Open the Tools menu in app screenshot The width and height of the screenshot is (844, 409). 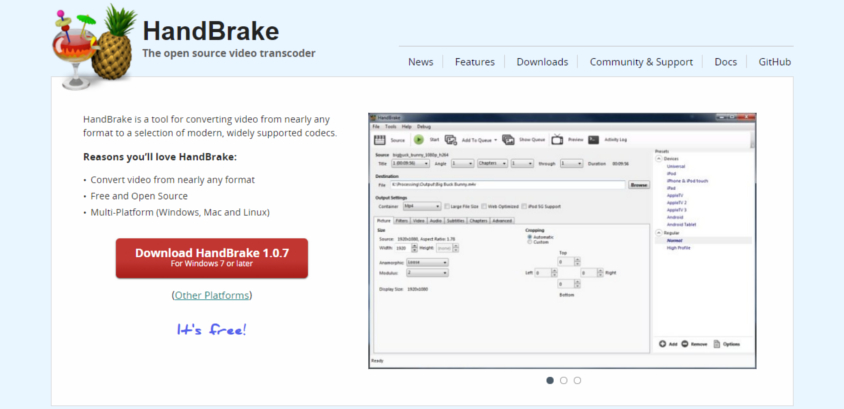[391, 126]
